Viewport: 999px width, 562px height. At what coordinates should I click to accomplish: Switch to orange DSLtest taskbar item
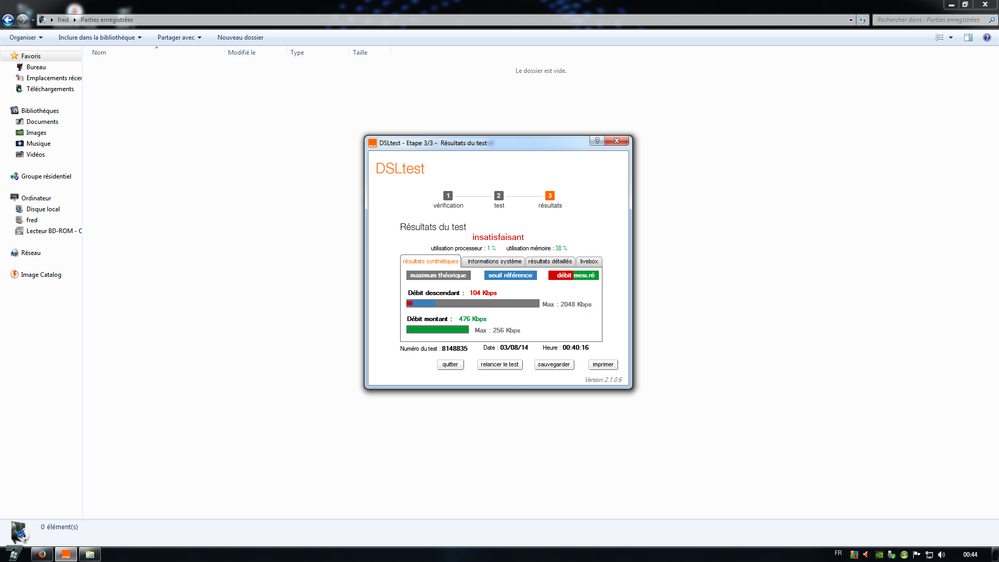pyautogui.click(x=66, y=554)
